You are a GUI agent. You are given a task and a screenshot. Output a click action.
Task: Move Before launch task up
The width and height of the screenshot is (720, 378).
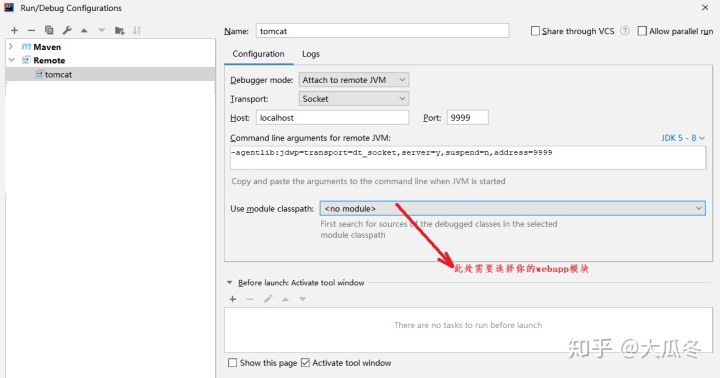tap(285, 299)
